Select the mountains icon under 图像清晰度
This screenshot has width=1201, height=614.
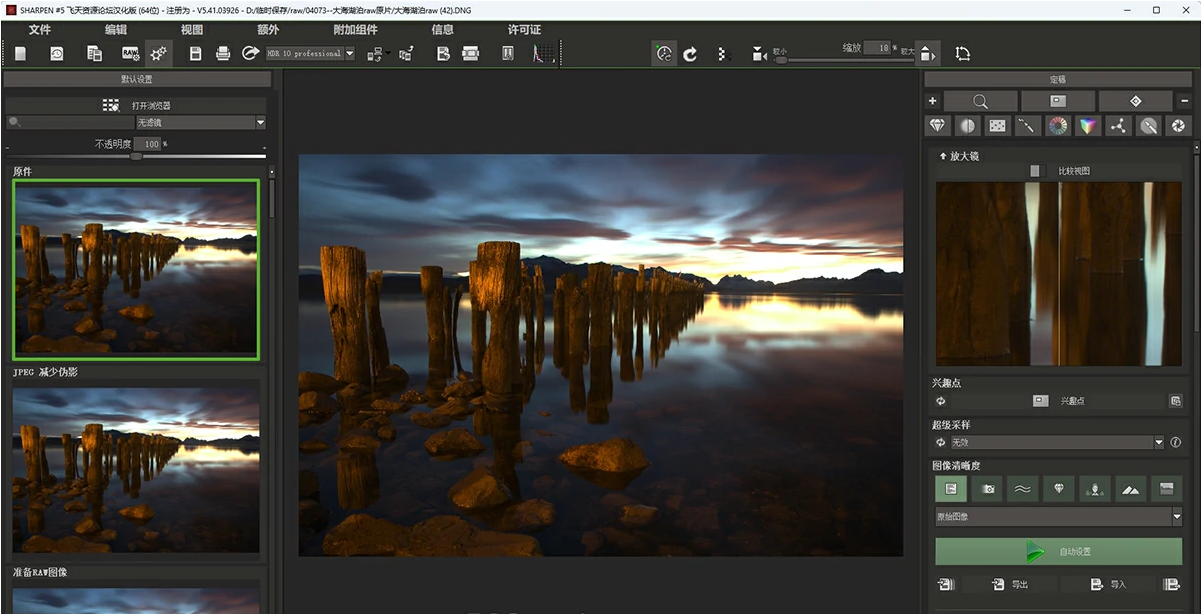pyautogui.click(x=1130, y=489)
